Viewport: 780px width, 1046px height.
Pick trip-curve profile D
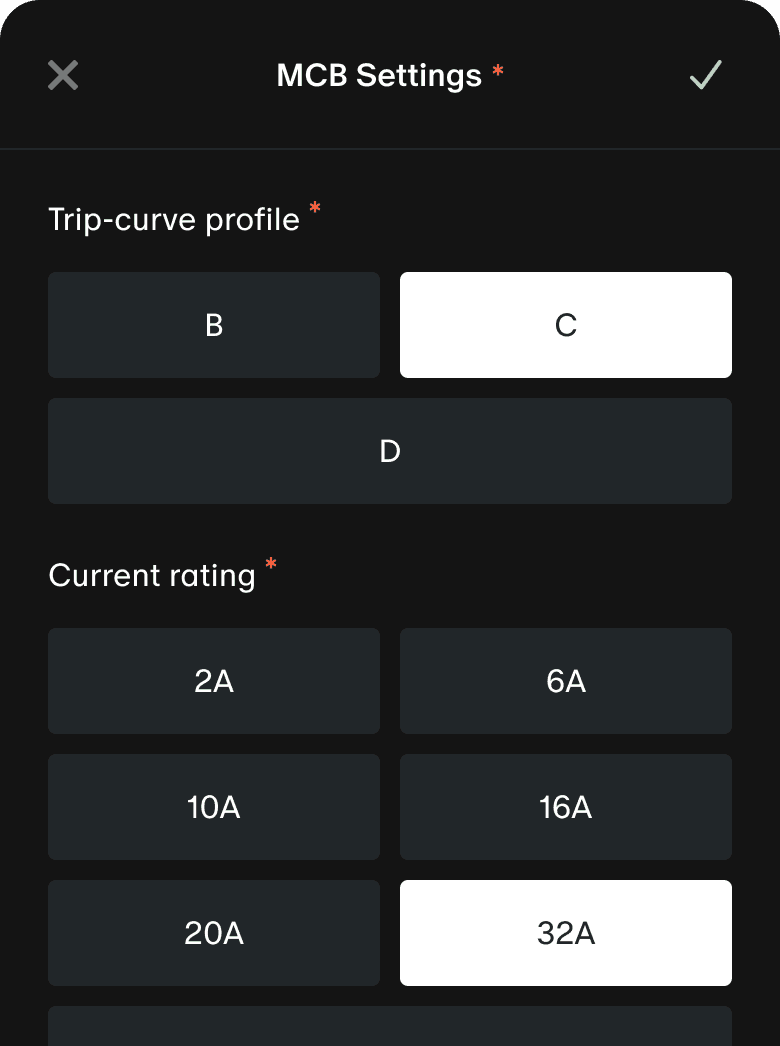(390, 451)
